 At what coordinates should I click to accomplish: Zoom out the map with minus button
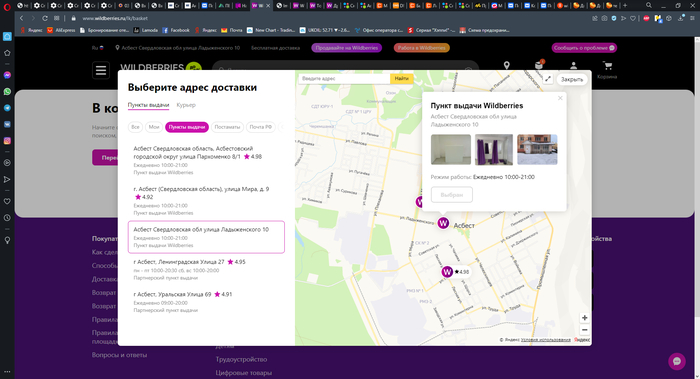pos(584,330)
